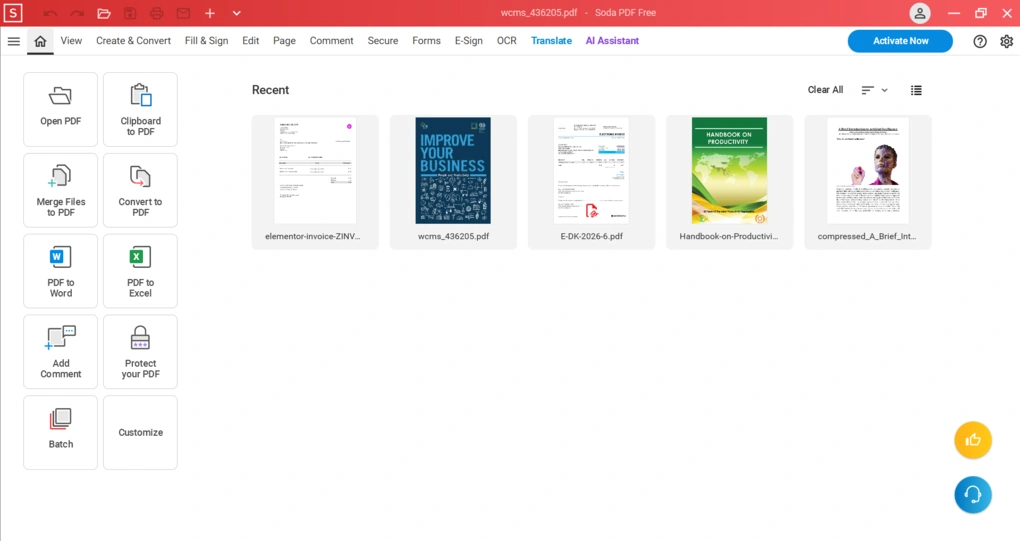The width and height of the screenshot is (1020, 541).
Task: Open the hamburger menu
Action: [x=14, y=41]
